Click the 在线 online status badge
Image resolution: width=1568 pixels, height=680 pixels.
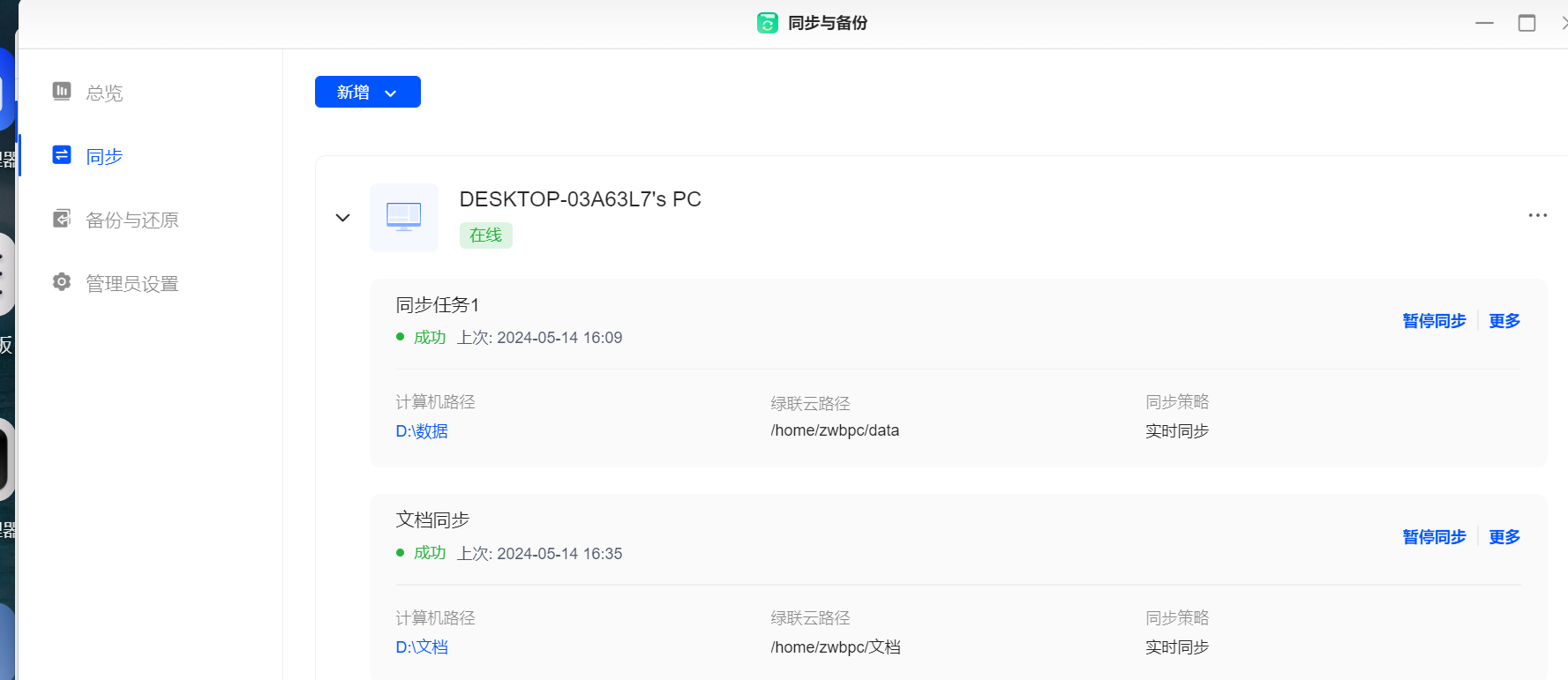point(486,235)
